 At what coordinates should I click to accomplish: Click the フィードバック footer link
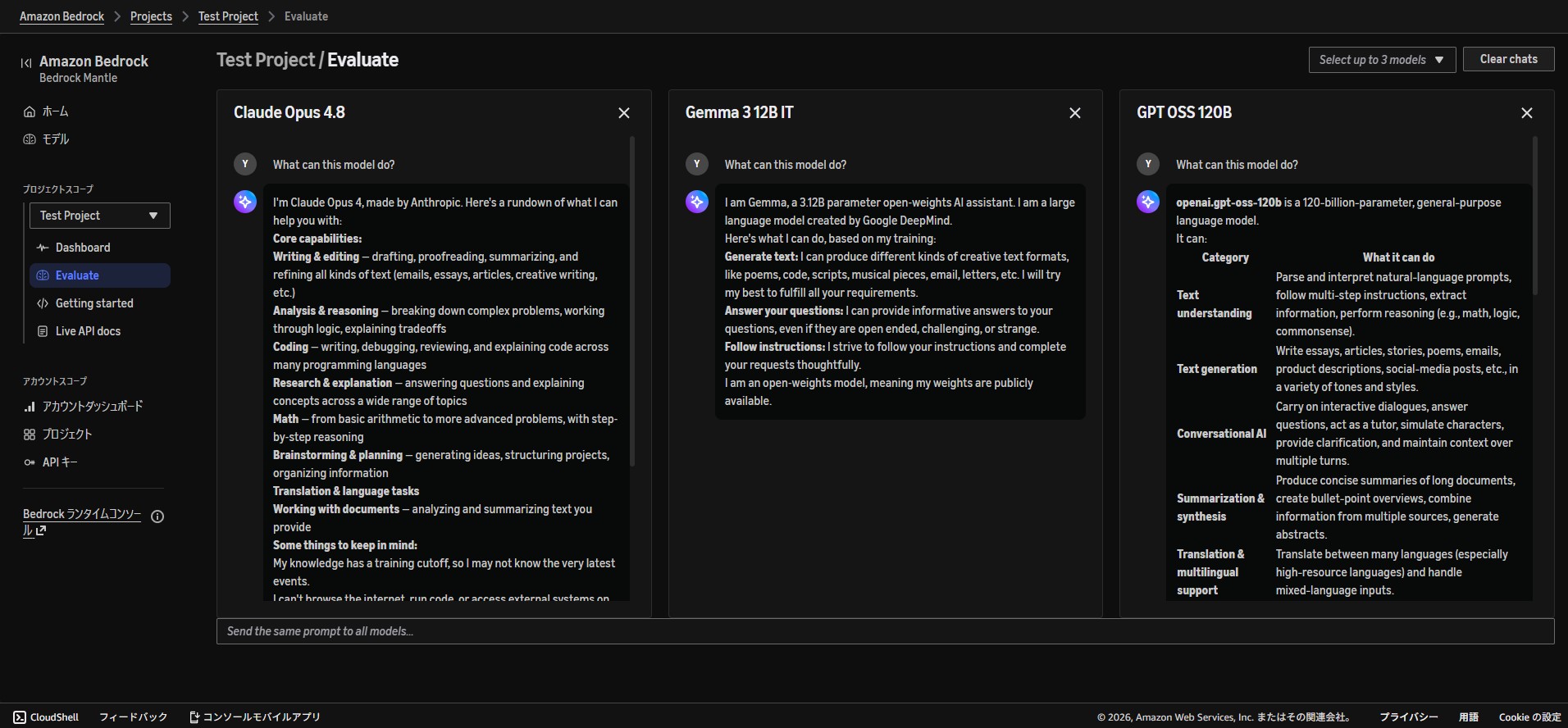pos(133,717)
